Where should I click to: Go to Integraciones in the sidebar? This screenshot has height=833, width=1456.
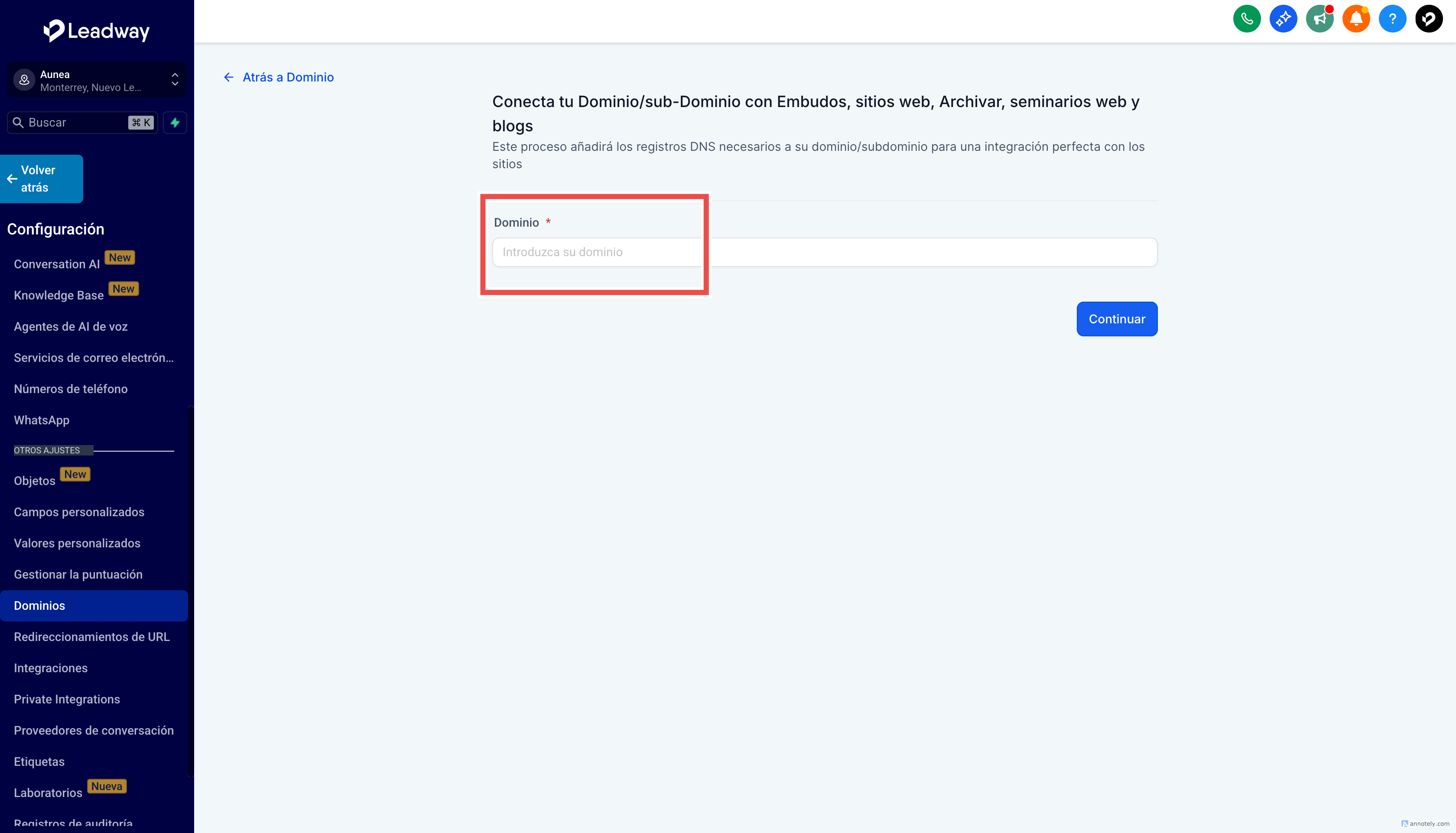[50, 668]
